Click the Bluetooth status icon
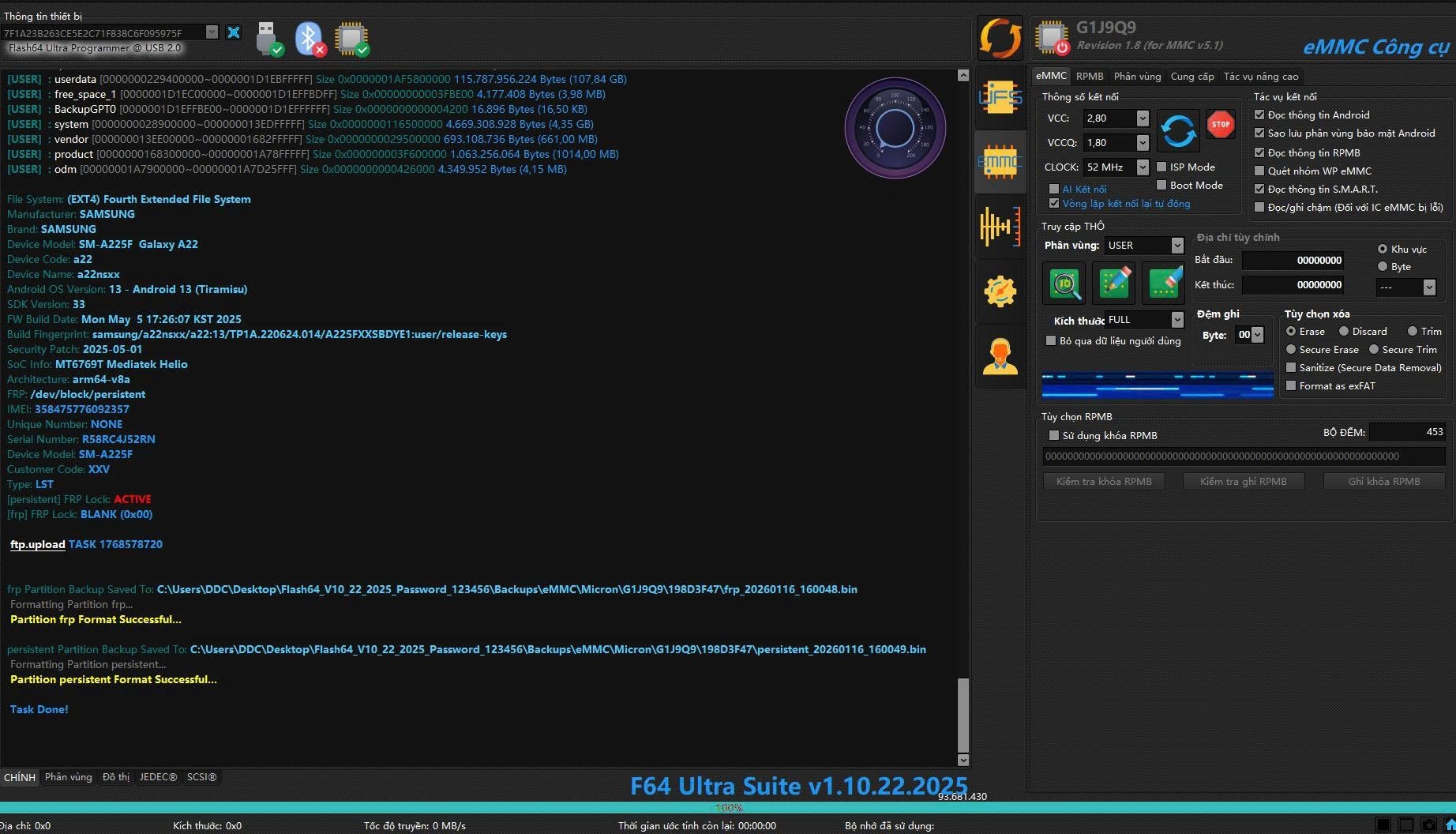 coord(310,38)
